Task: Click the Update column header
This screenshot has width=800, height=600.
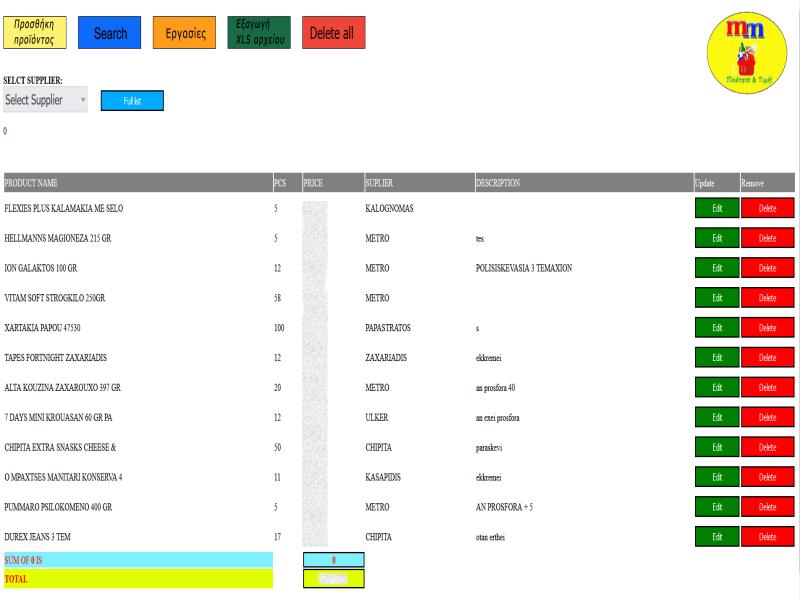Action: (x=717, y=183)
